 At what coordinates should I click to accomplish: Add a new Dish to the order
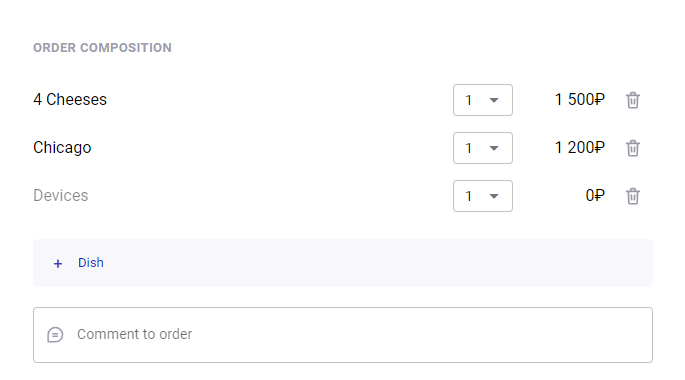coord(343,263)
